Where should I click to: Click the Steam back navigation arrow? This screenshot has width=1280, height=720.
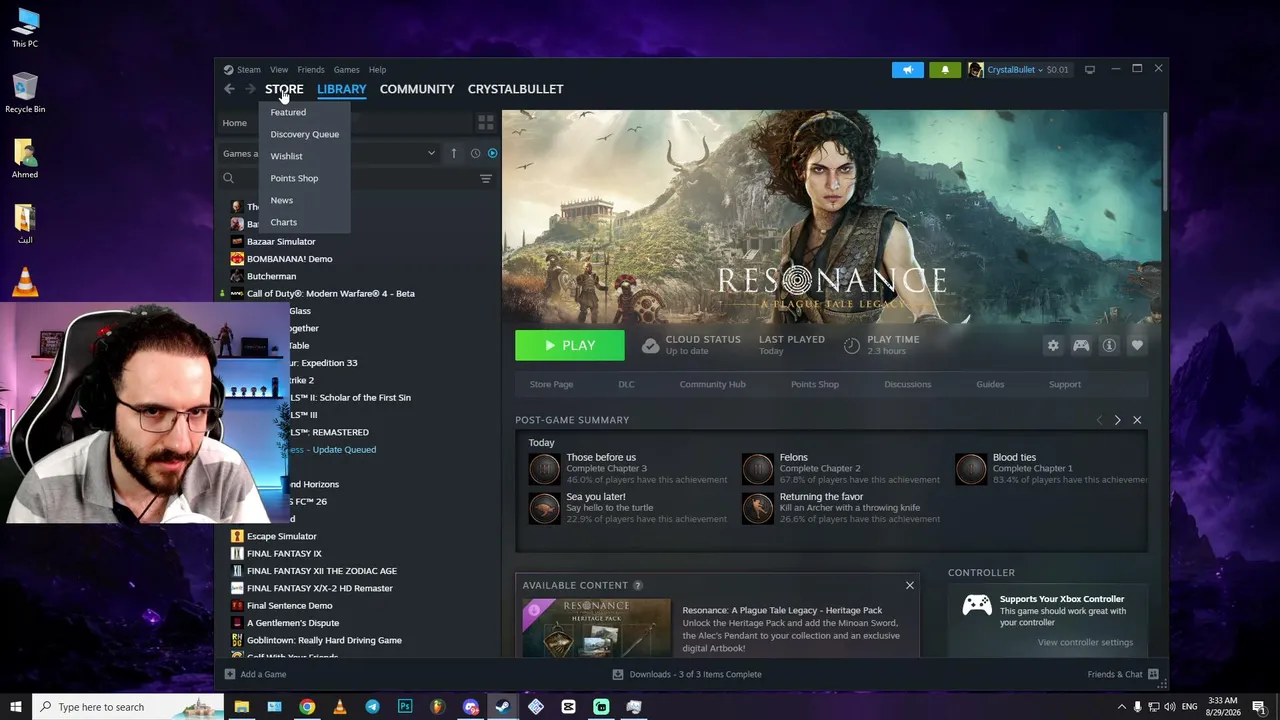click(x=229, y=89)
